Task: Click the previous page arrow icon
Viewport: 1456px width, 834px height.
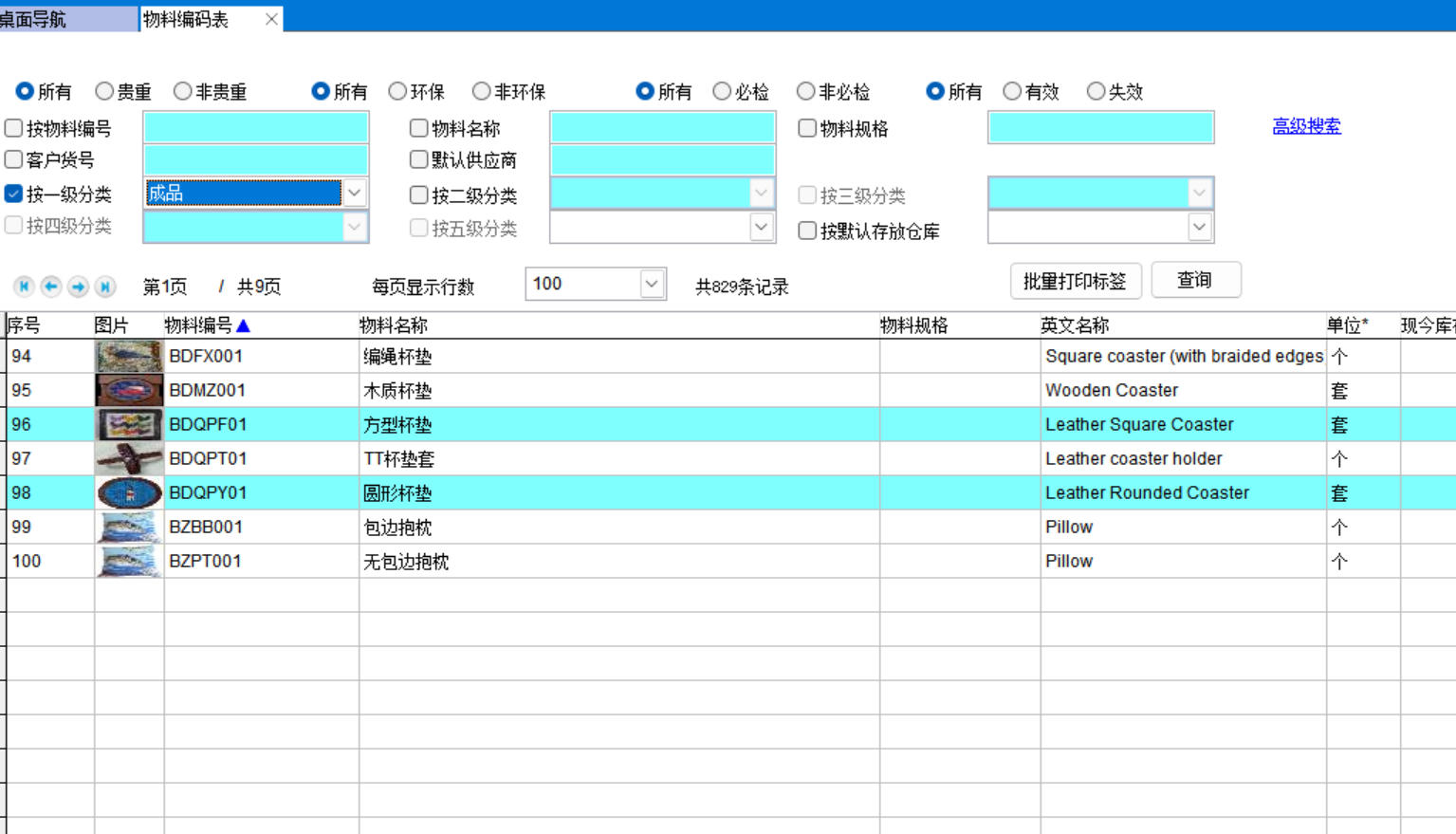Action: point(51,287)
